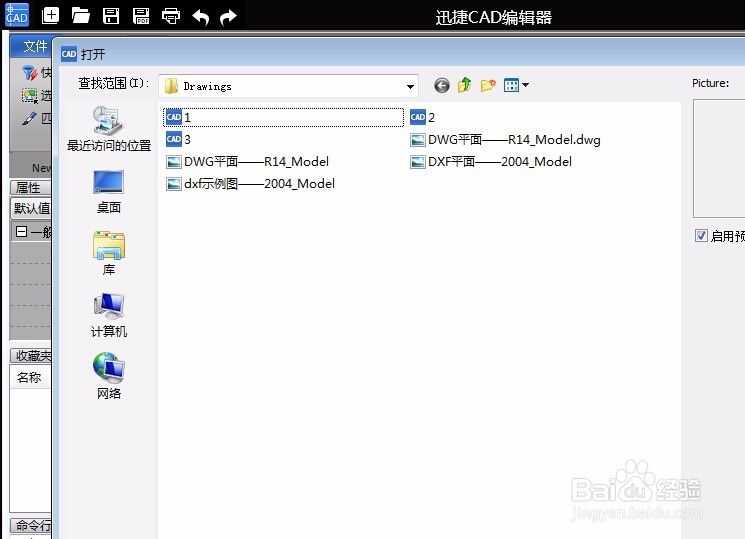Image resolution: width=745 pixels, height=539 pixels.
Task: Click the 属性 (Properties) panel header
Action: click(x=30, y=187)
